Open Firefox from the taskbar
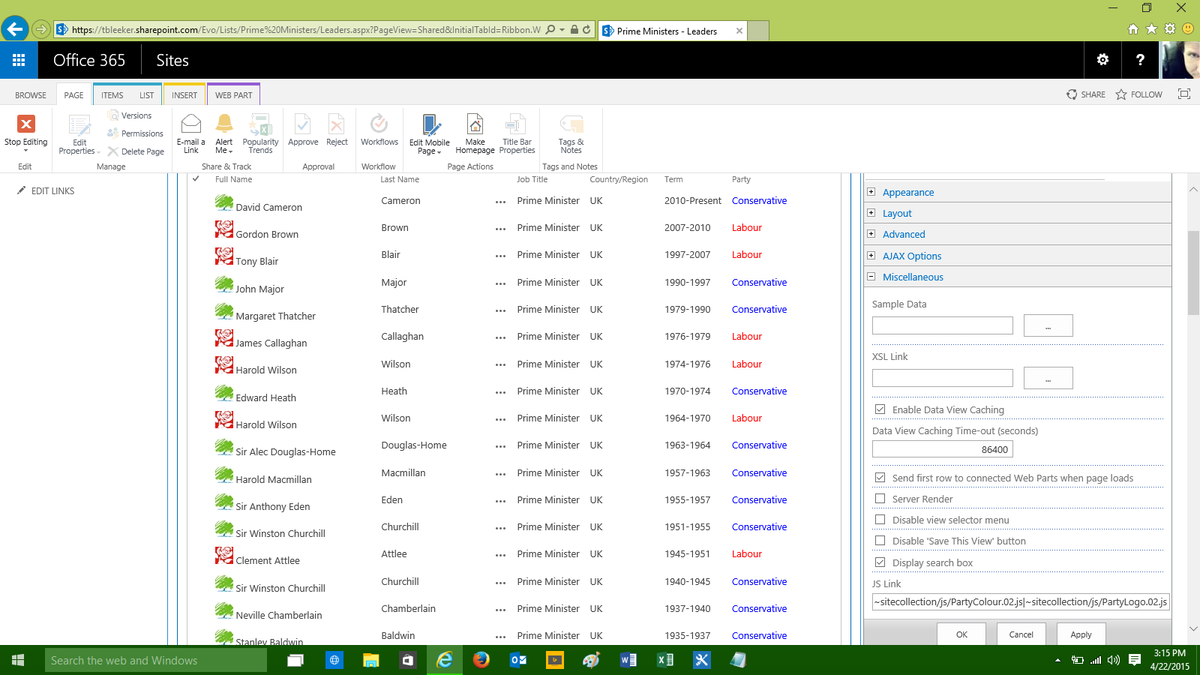Image resolution: width=1200 pixels, height=675 pixels. tap(482, 660)
